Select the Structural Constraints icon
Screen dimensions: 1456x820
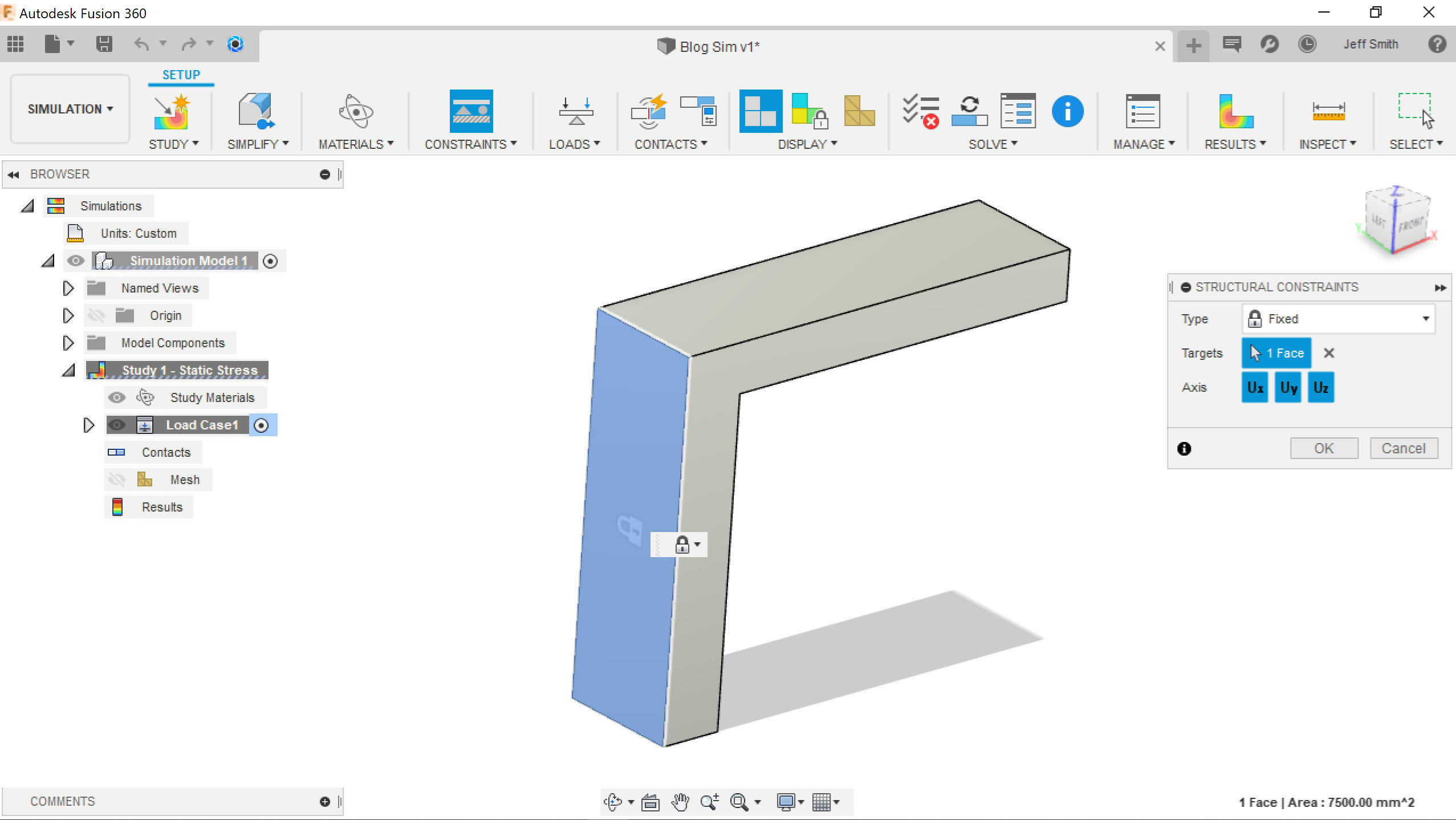(471, 111)
